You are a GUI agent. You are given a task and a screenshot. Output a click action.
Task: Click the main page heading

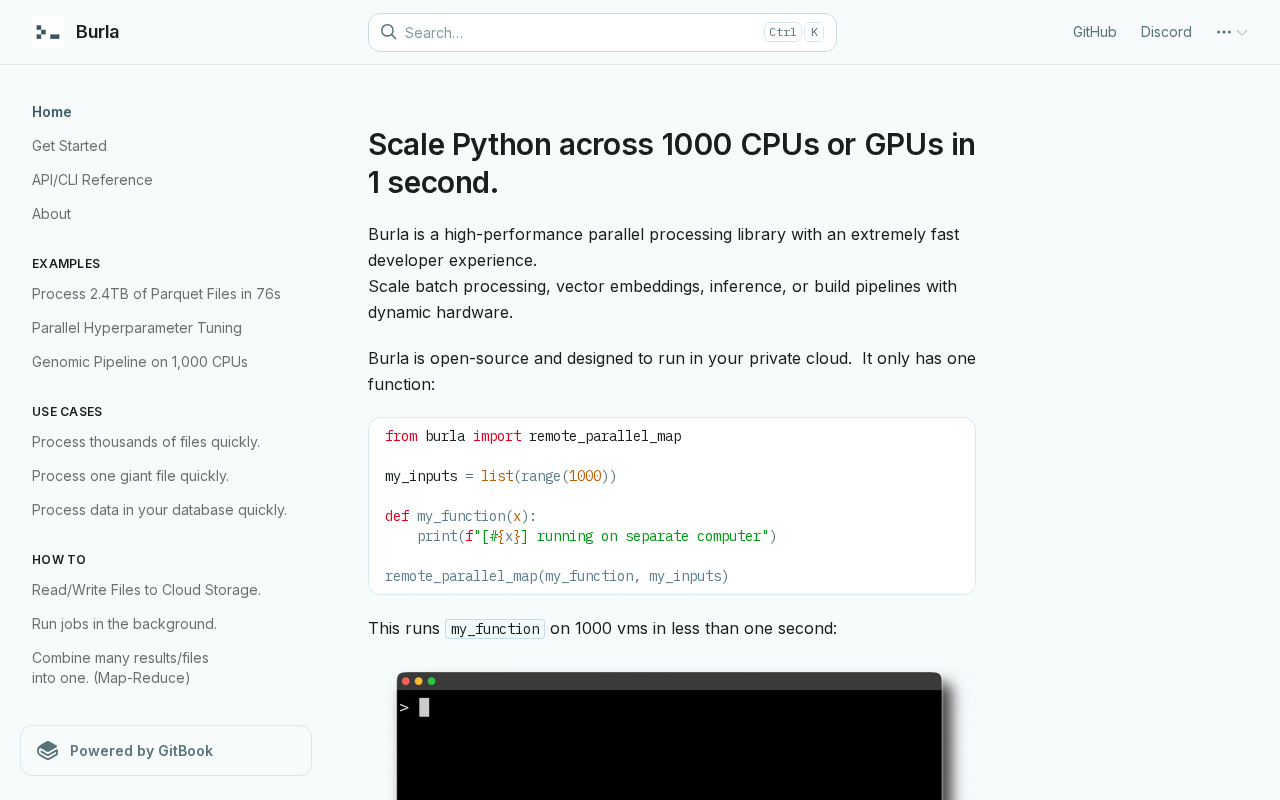pyautogui.click(x=672, y=164)
